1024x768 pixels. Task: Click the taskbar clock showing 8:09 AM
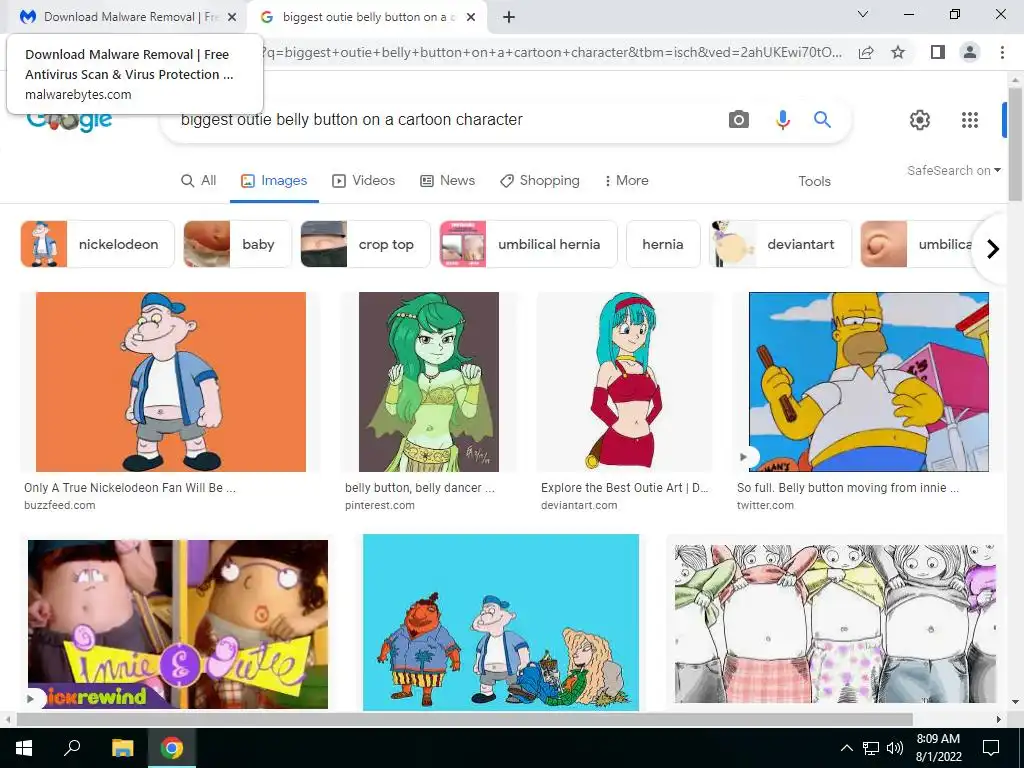[x=938, y=748]
